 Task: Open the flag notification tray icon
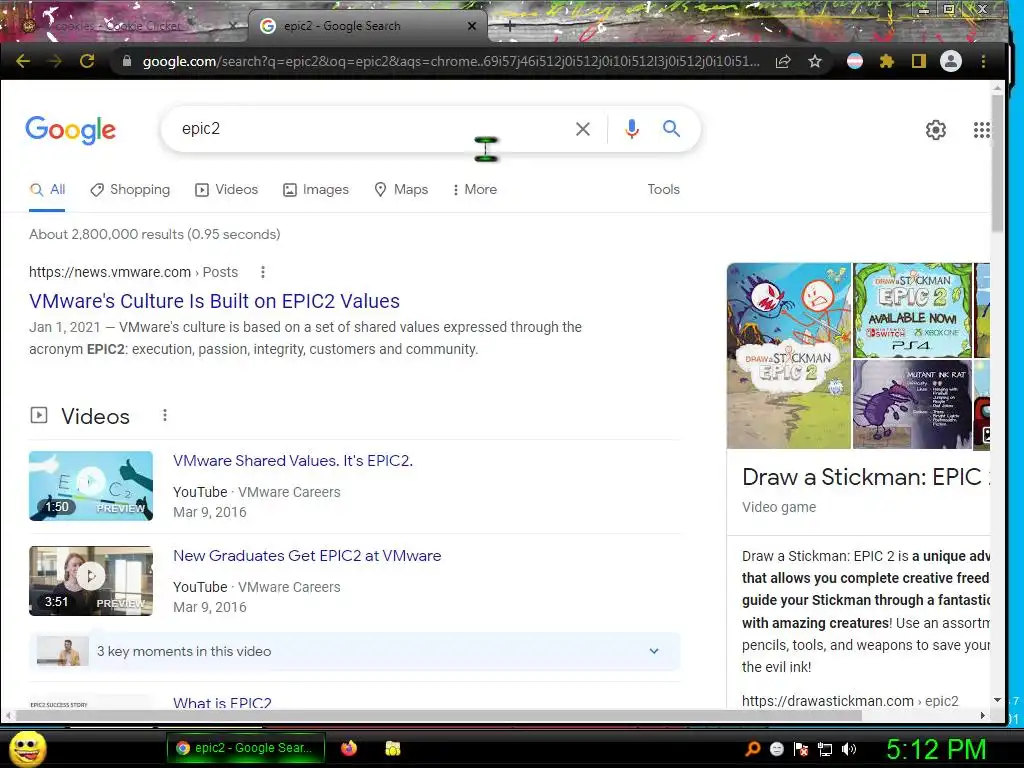(801, 749)
